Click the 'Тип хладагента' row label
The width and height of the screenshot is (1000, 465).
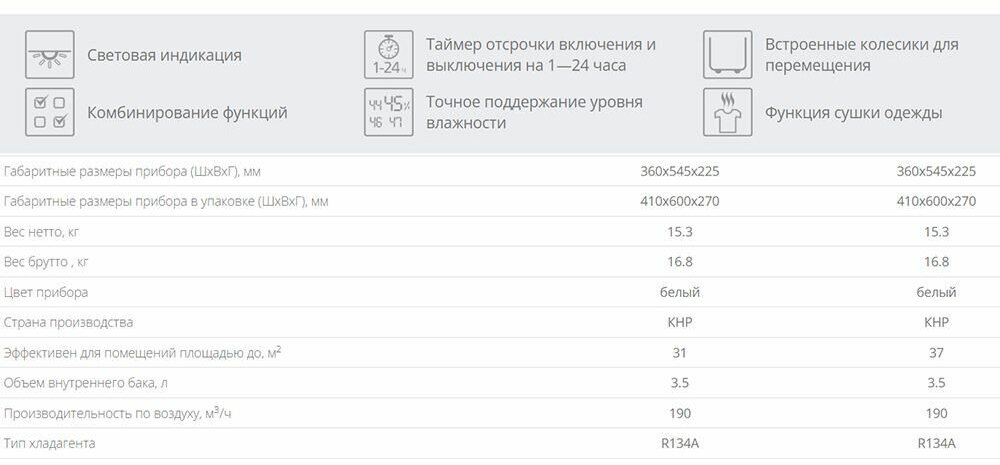click(50, 443)
